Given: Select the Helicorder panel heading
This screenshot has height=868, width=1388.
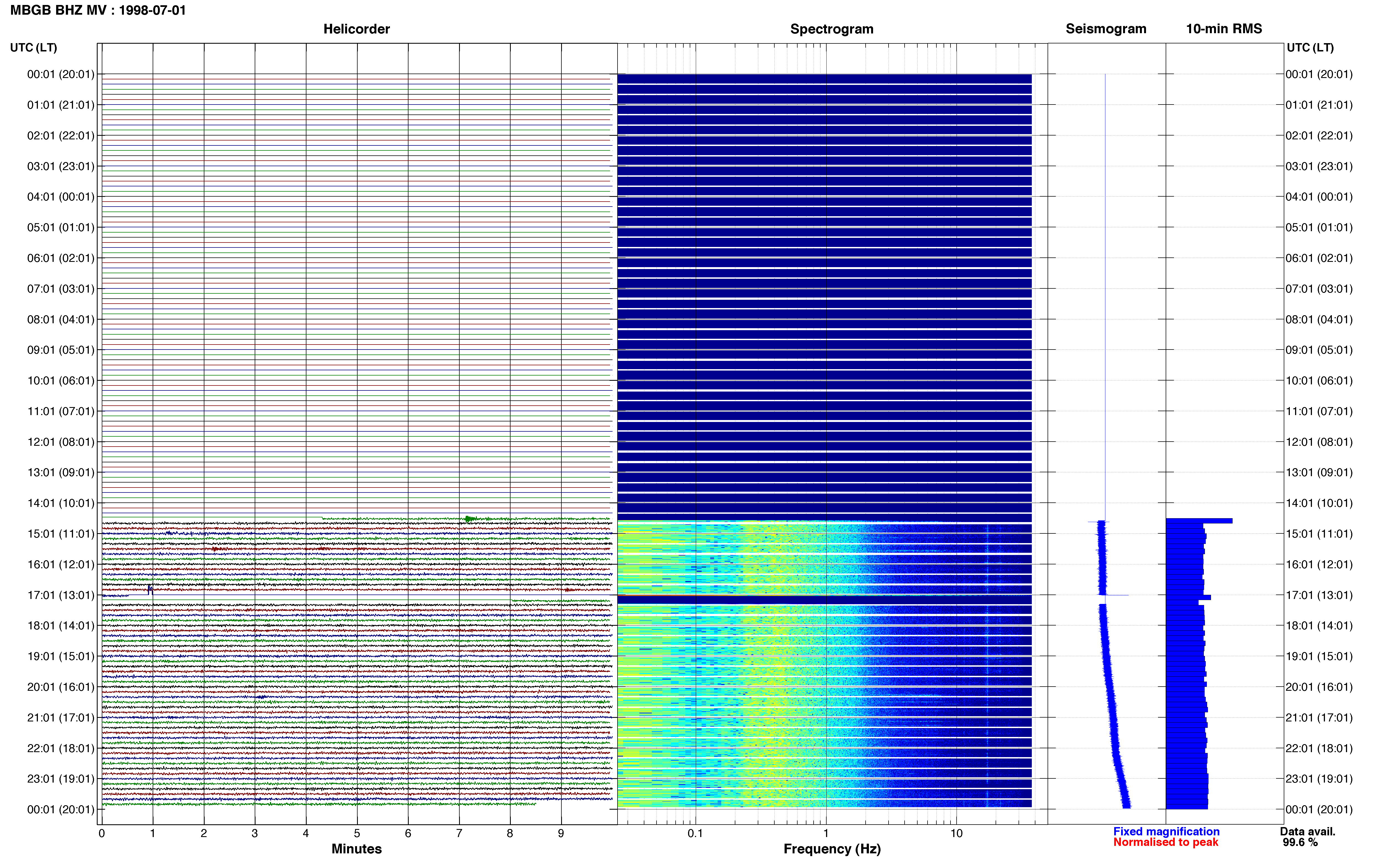Looking at the screenshot, I should coord(356,29).
